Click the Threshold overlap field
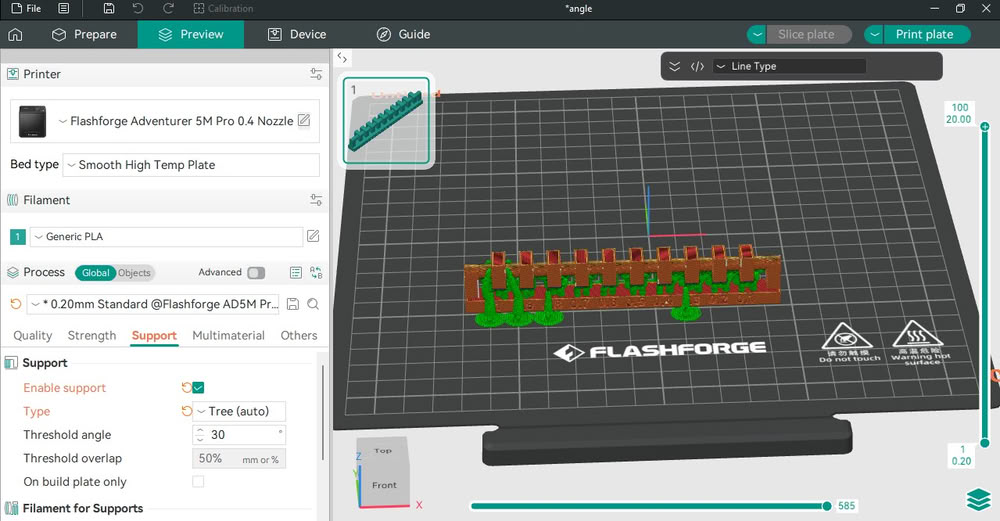 239,459
